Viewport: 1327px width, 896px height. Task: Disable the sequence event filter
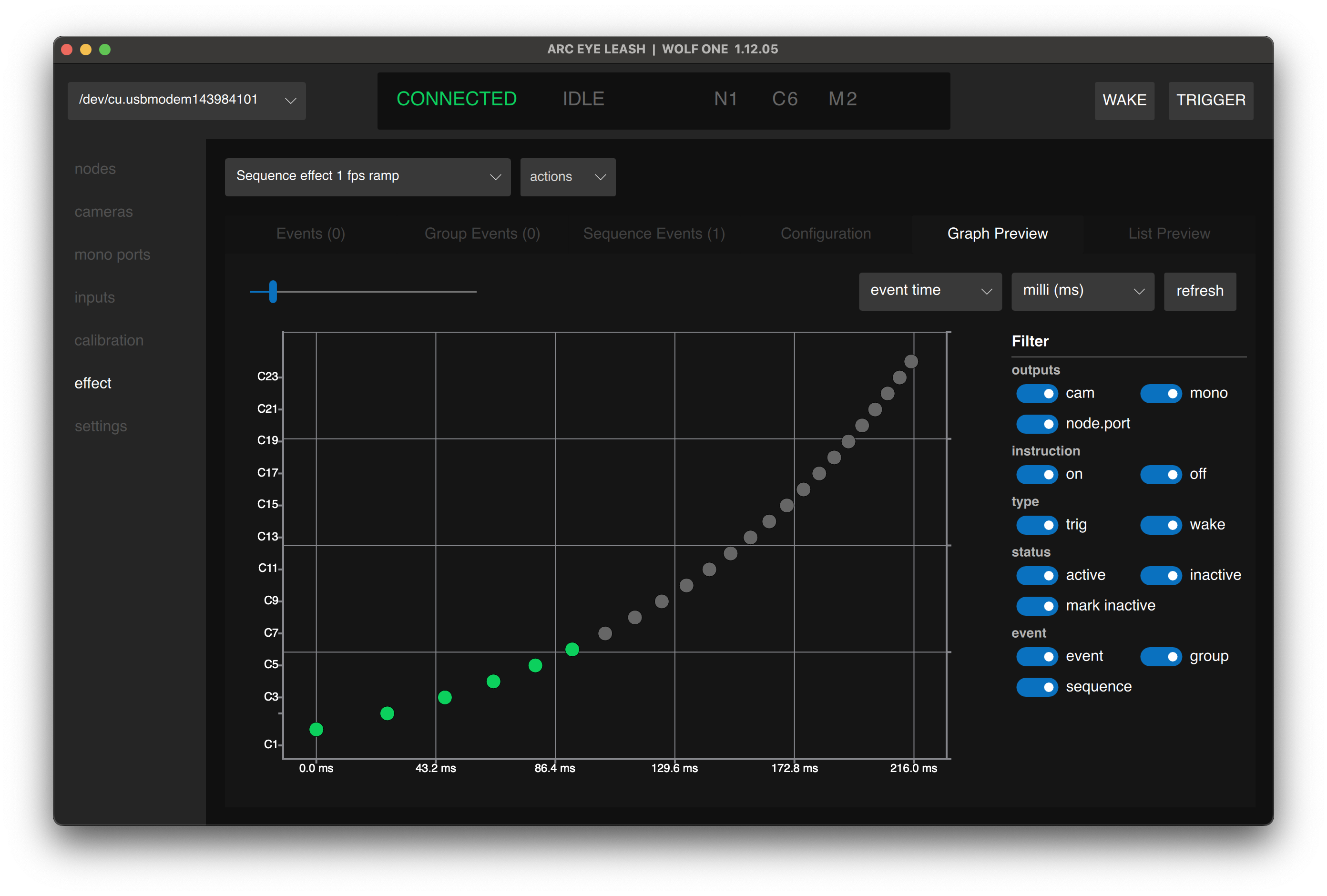pyautogui.click(x=1036, y=687)
